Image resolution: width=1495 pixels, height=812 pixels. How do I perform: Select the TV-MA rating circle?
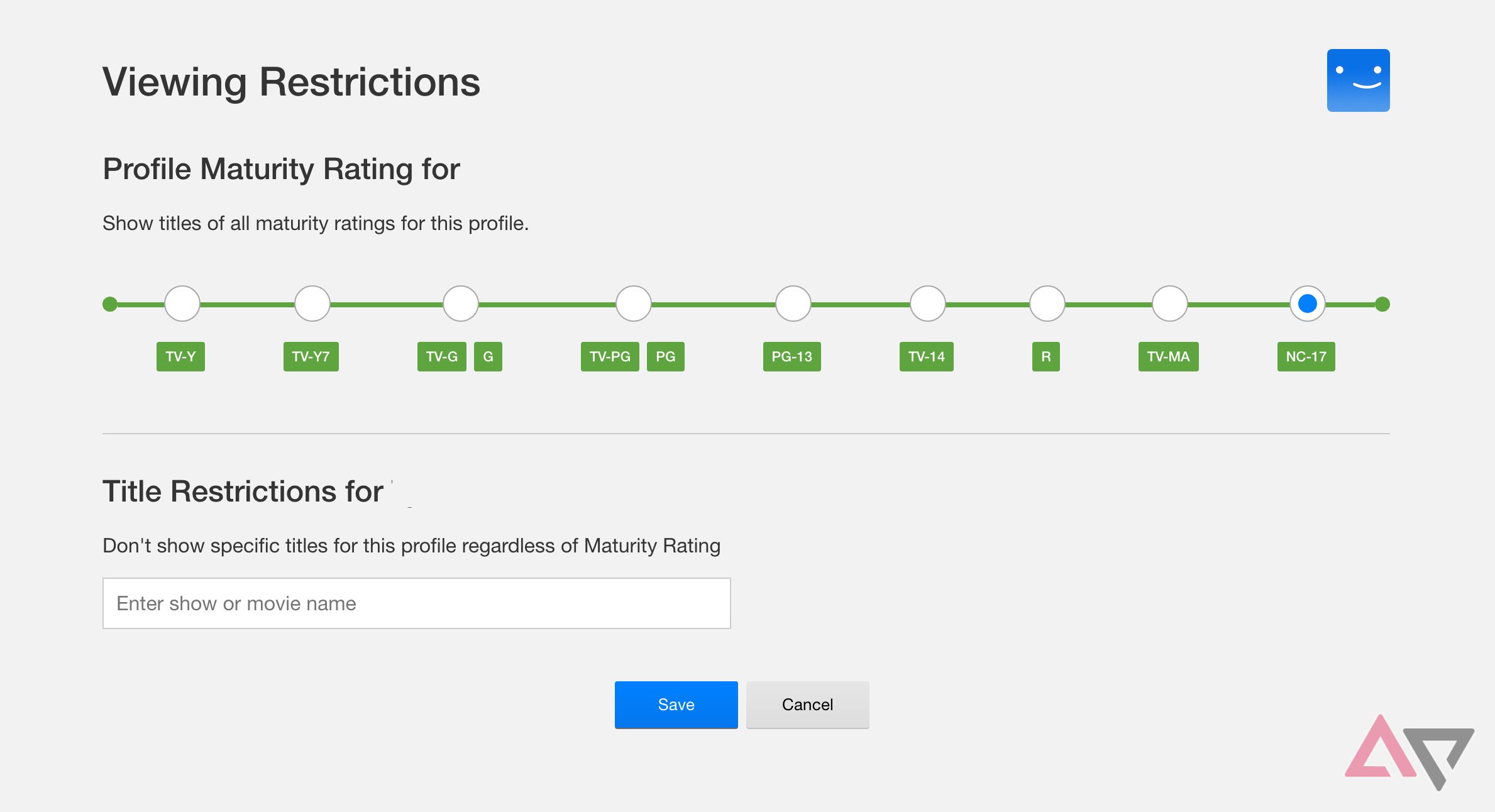(x=1169, y=303)
